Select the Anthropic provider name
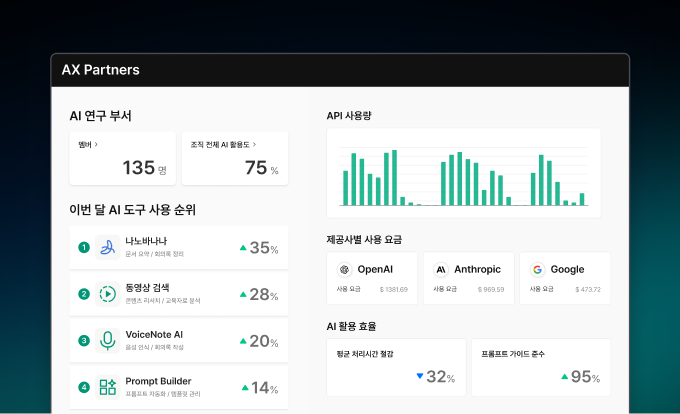 click(477, 269)
